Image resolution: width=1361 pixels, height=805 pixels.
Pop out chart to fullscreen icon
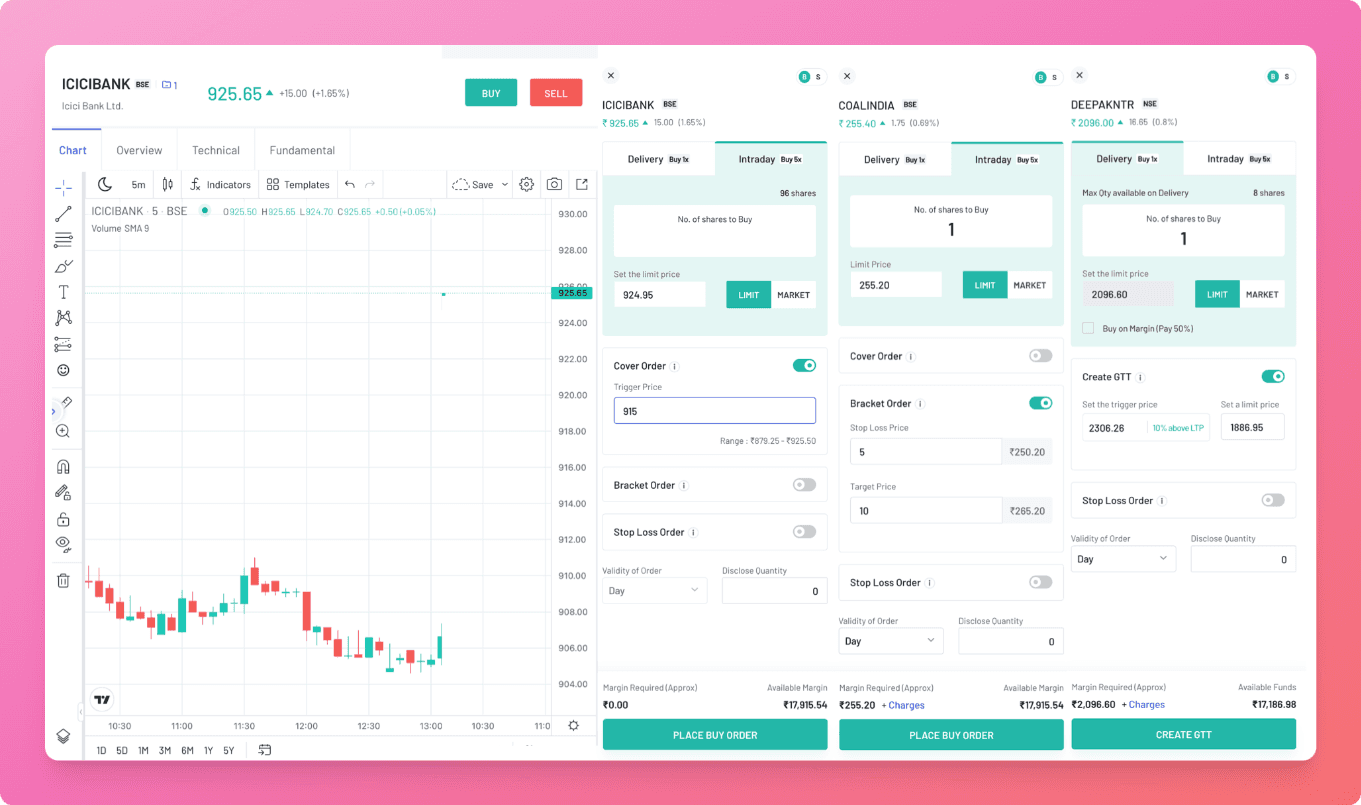(582, 184)
